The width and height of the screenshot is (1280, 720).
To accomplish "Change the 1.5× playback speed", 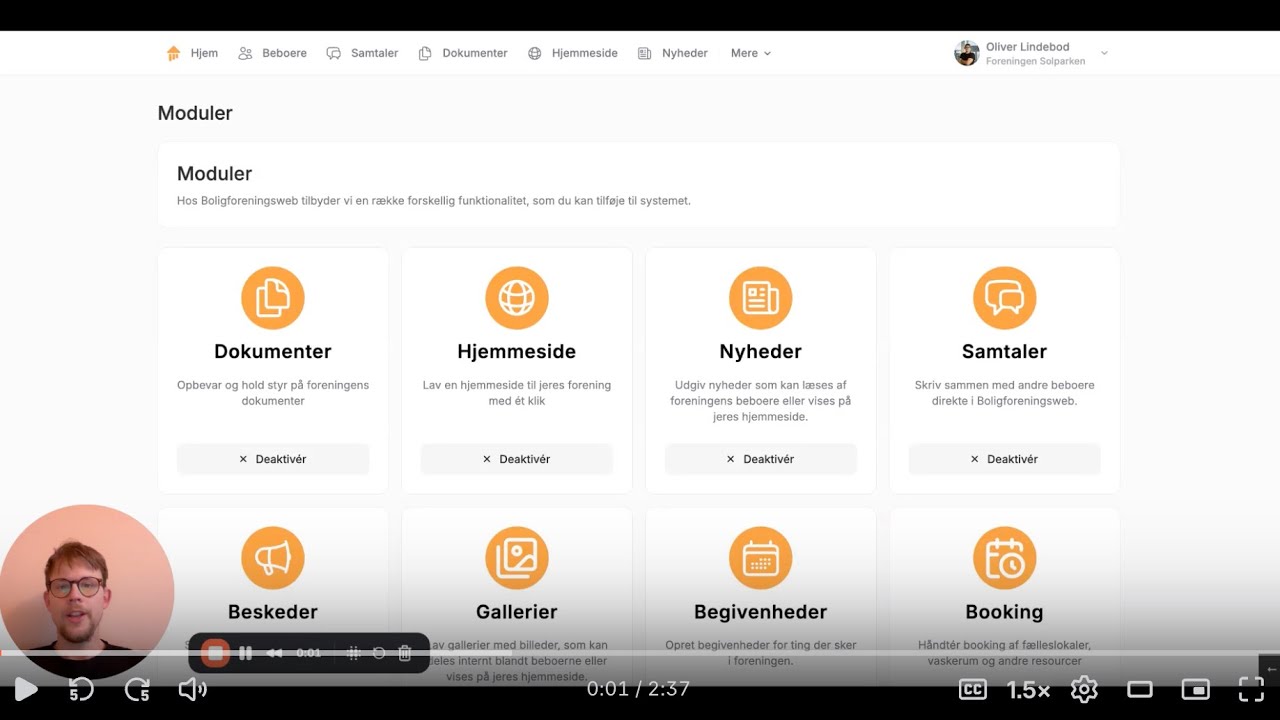I will [x=1028, y=689].
